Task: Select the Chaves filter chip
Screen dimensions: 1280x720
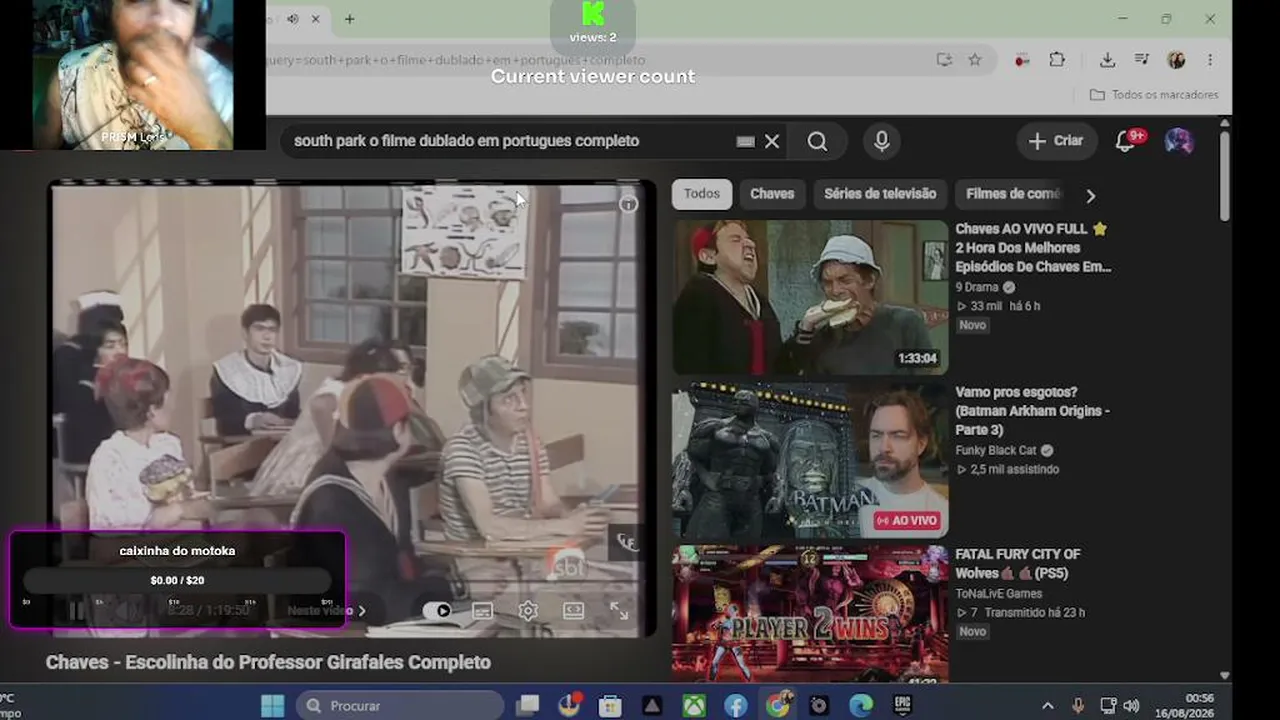Action: pos(772,194)
